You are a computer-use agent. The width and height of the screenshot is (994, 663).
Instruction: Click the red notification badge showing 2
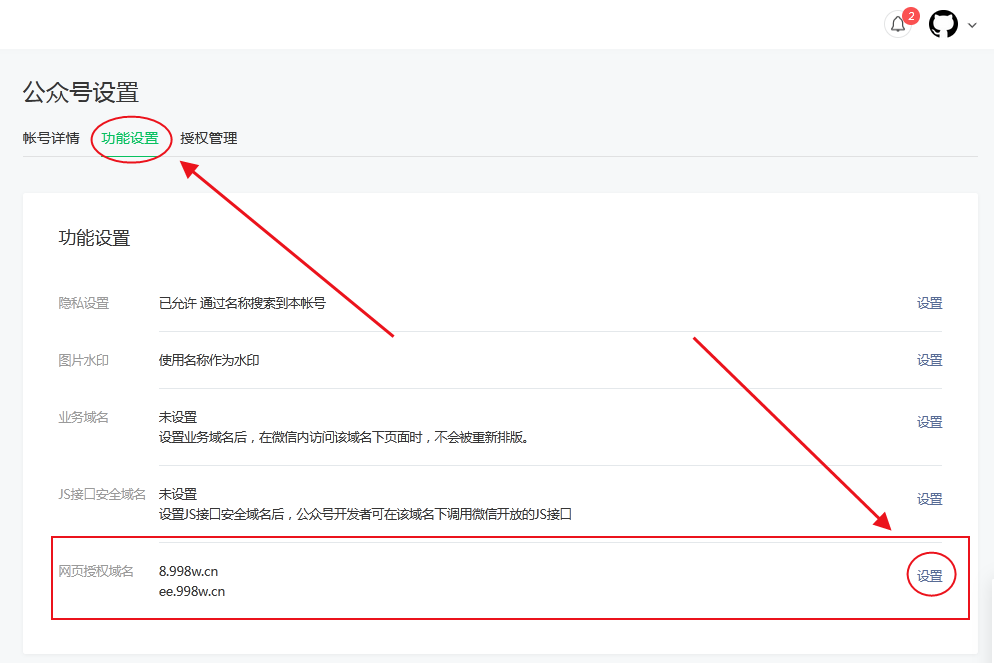point(911,16)
